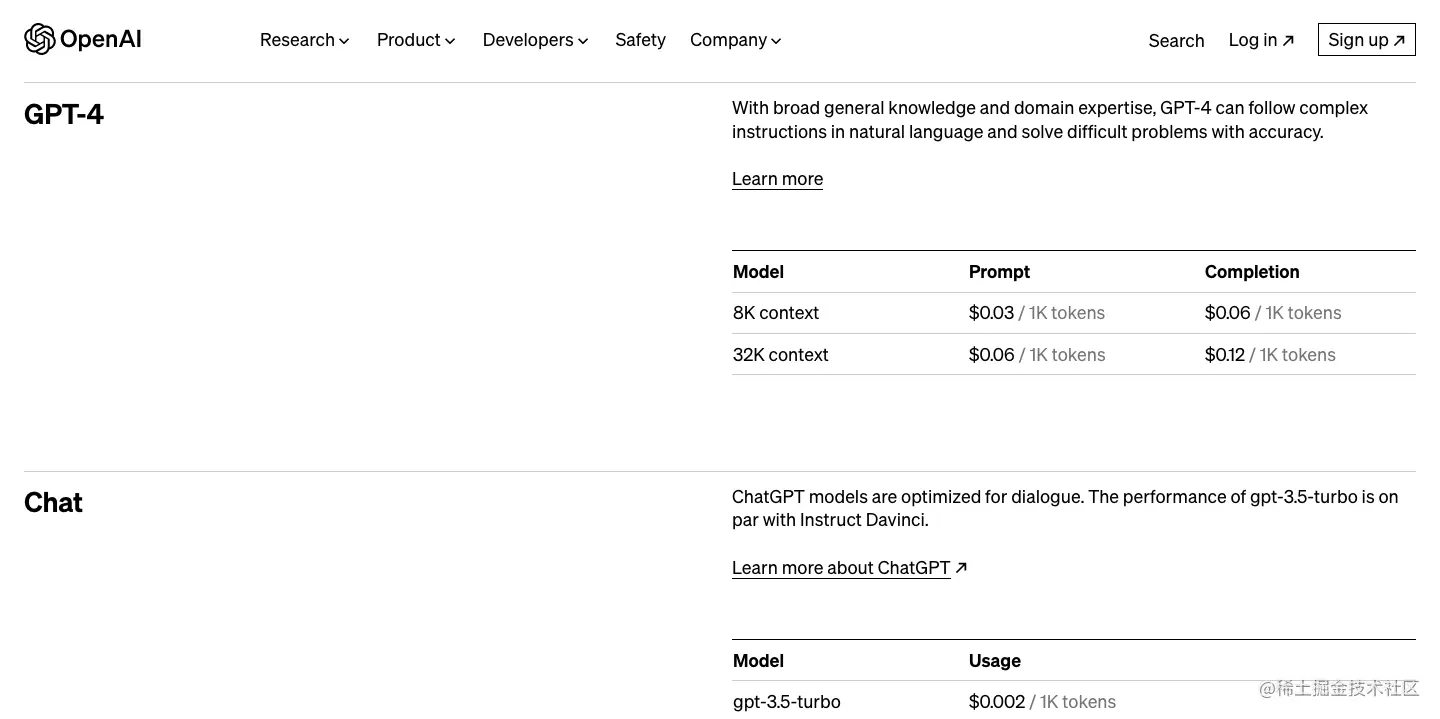The width and height of the screenshot is (1440, 719).
Task: Click the OpenAI wordmark text
Action: [x=100, y=39]
